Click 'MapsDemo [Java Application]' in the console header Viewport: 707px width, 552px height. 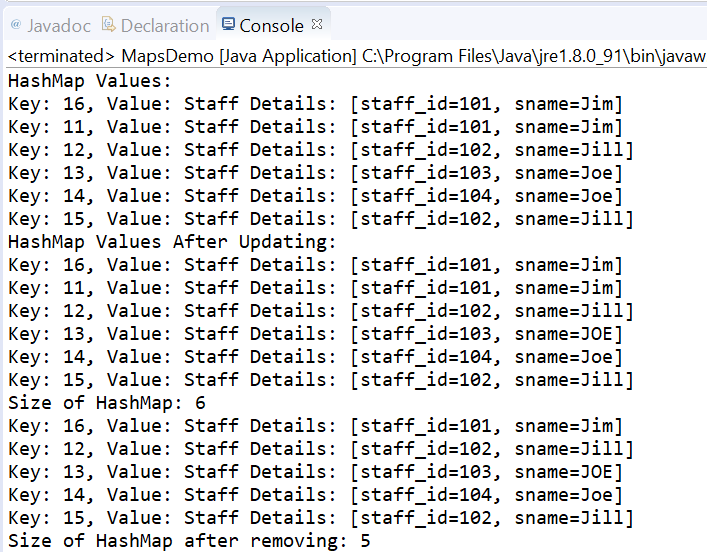tap(239, 56)
